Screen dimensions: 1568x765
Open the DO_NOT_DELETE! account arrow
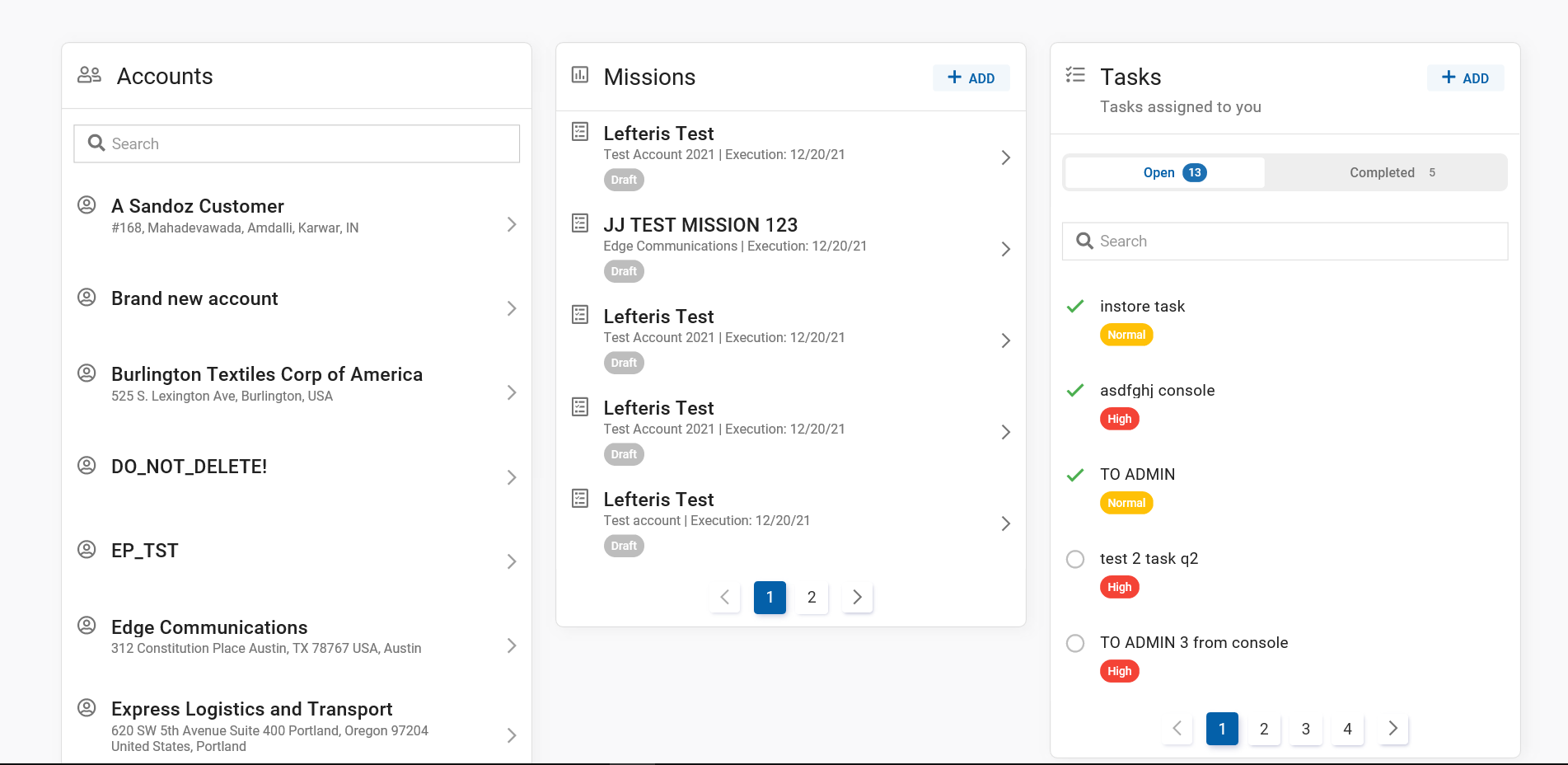click(x=512, y=477)
